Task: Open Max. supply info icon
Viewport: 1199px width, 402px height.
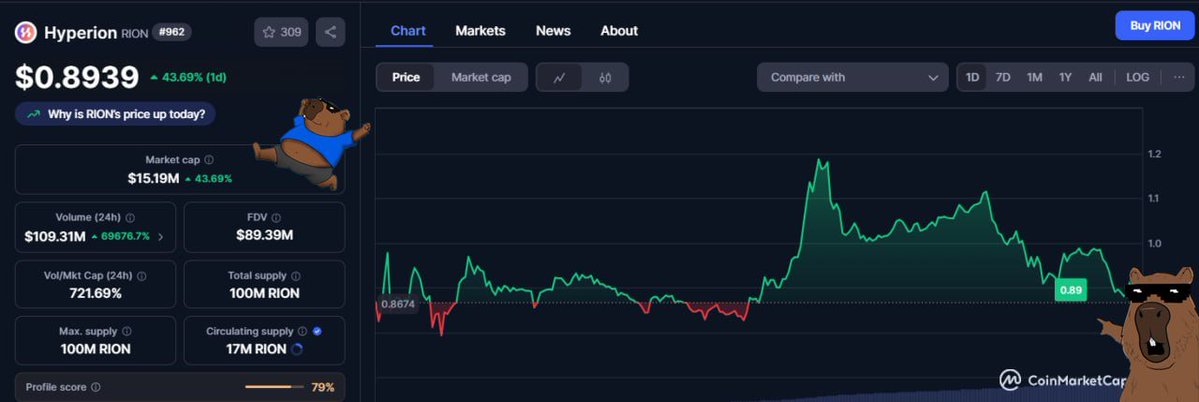Action: click(x=127, y=332)
